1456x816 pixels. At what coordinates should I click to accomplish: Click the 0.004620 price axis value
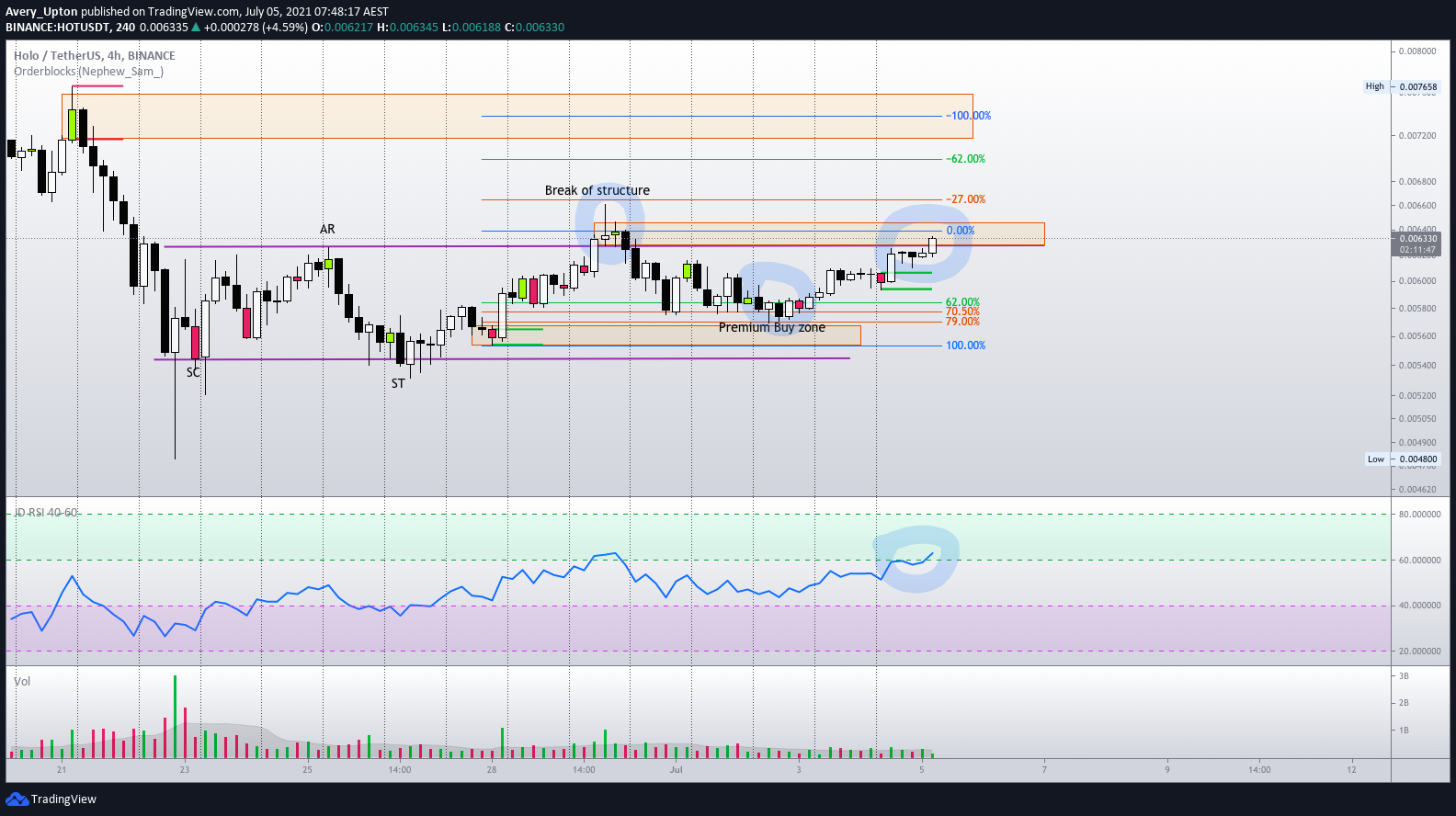pyautogui.click(x=1417, y=490)
